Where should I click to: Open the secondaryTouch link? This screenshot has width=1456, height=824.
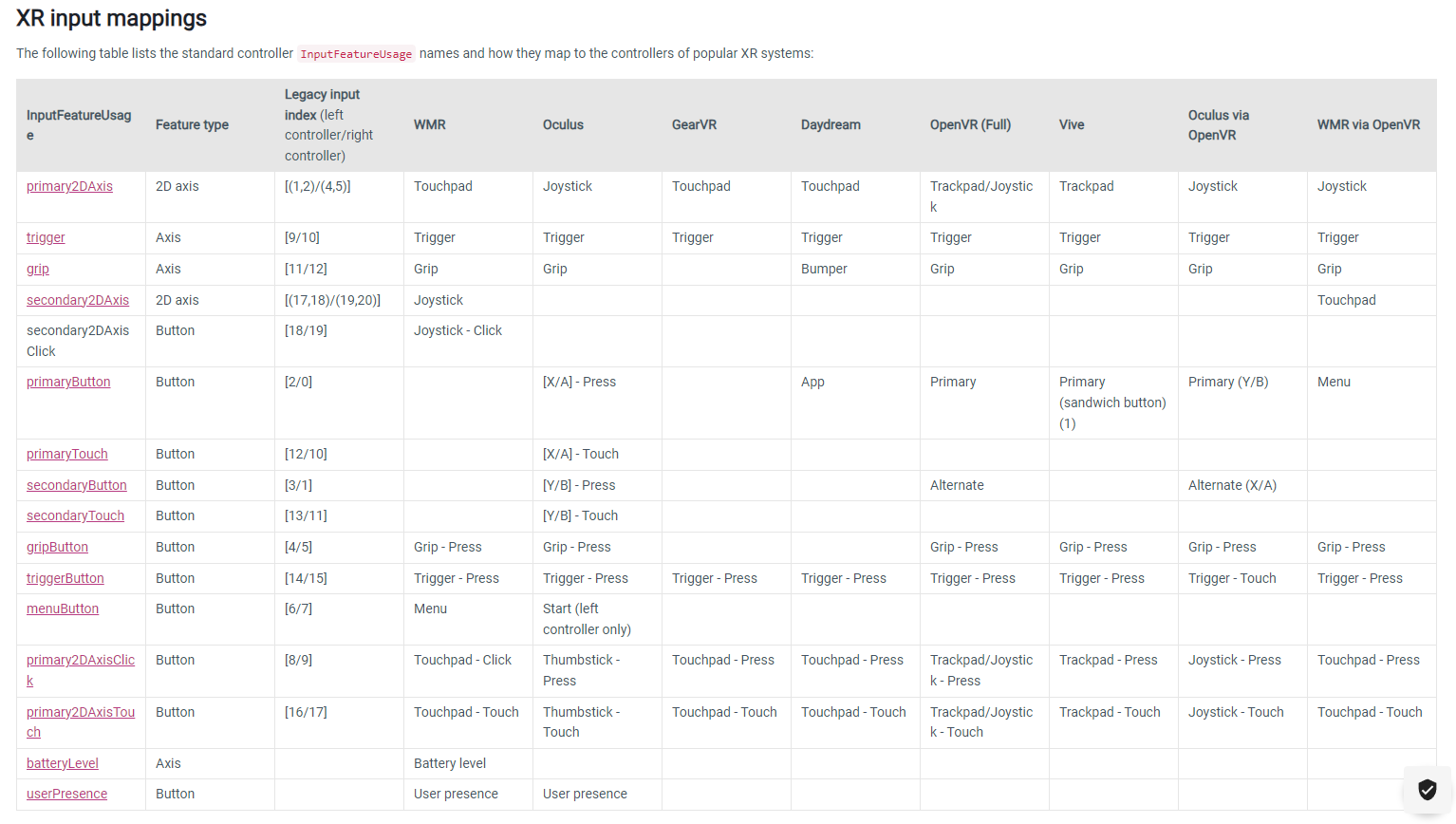[75, 515]
